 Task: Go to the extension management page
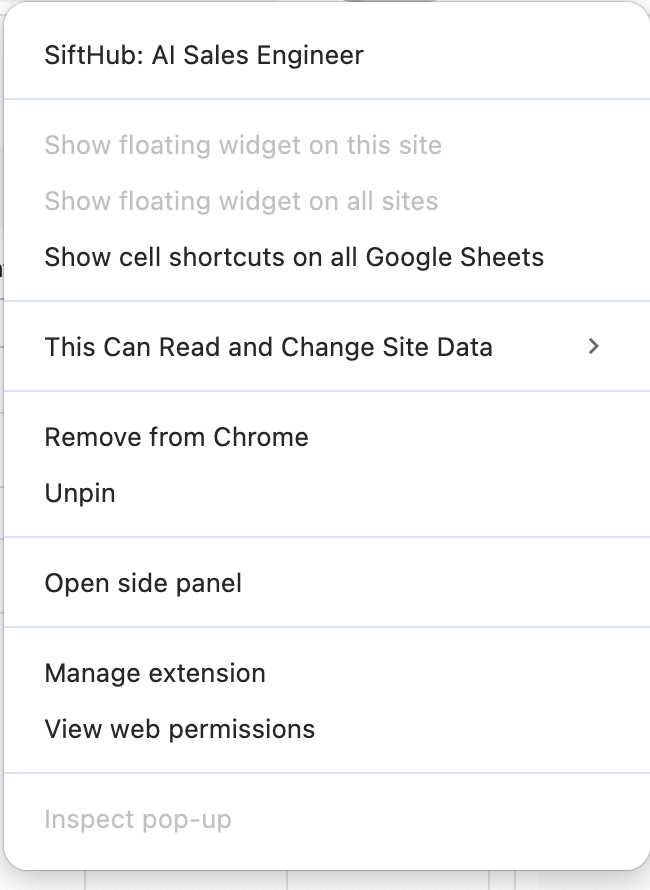click(x=155, y=673)
